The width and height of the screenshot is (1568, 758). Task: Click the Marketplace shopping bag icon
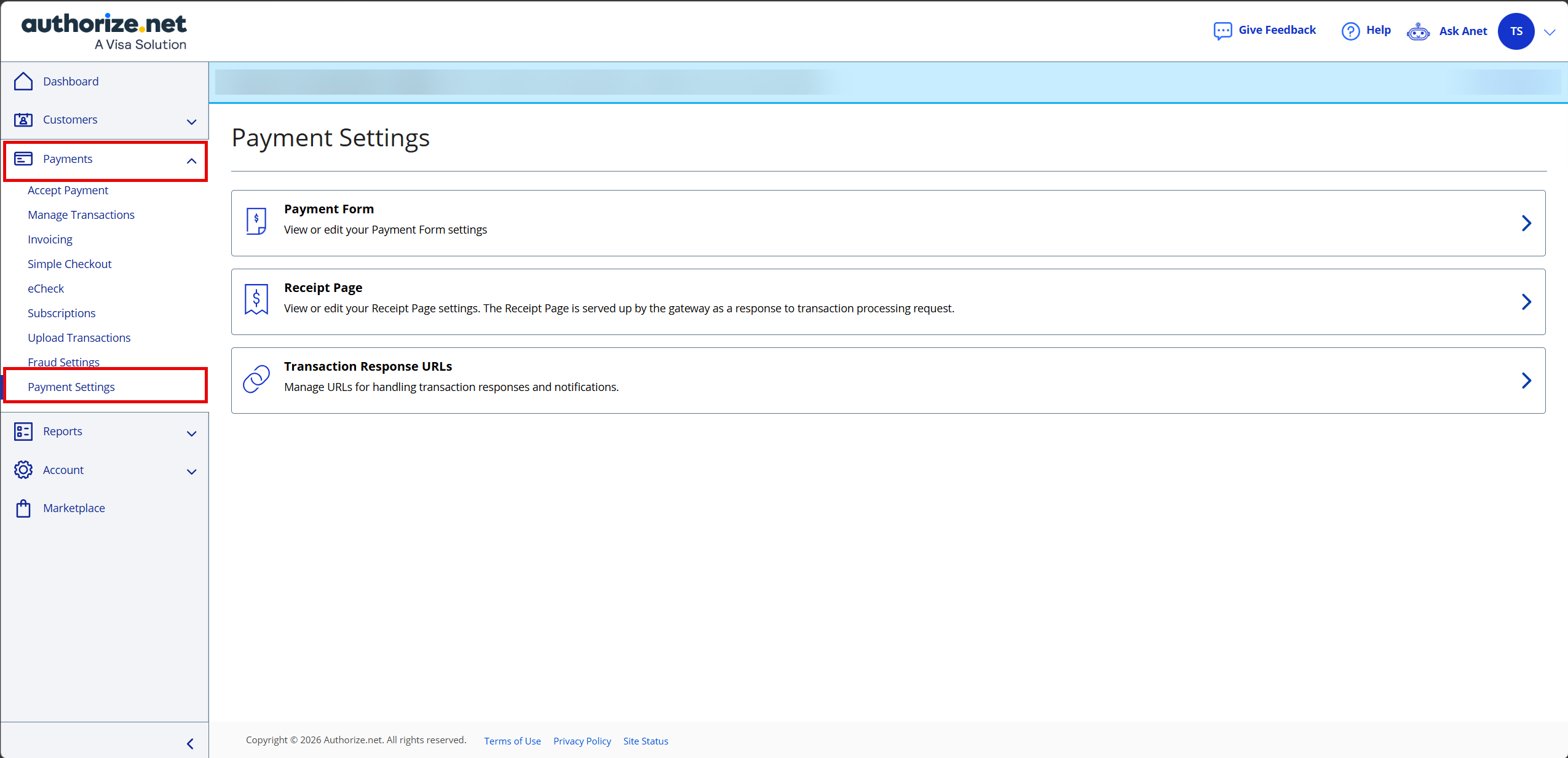pos(23,508)
